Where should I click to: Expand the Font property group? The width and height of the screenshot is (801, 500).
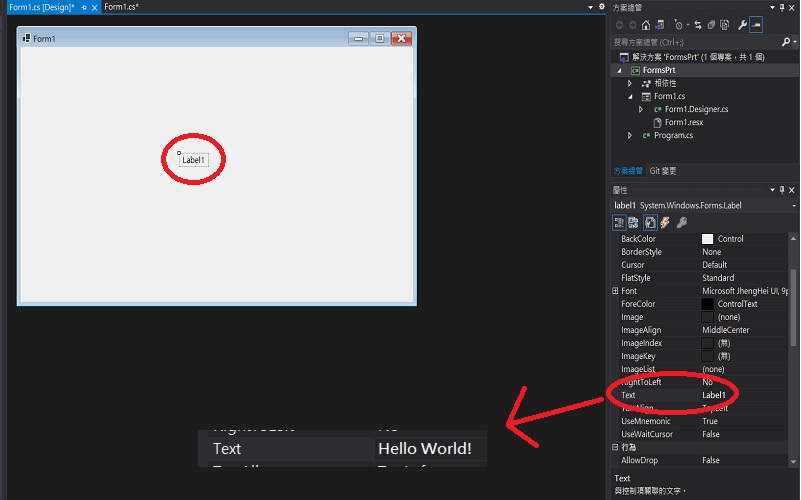pyautogui.click(x=615, y=291)
